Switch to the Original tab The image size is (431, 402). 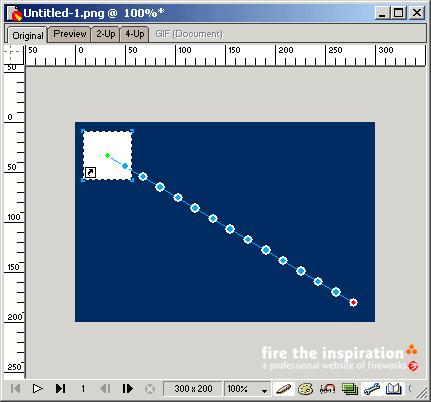(x=28, y=35)
